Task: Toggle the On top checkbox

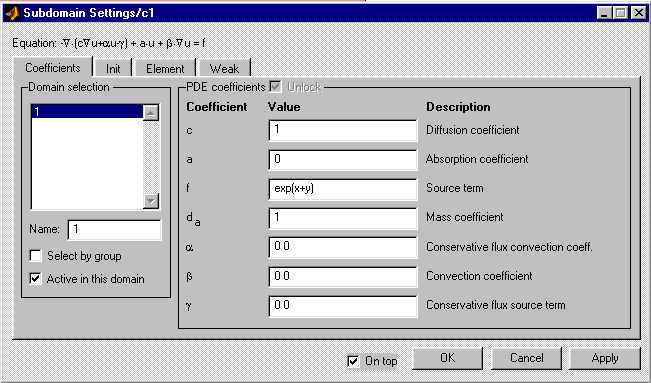Action: tap(353, 361)
